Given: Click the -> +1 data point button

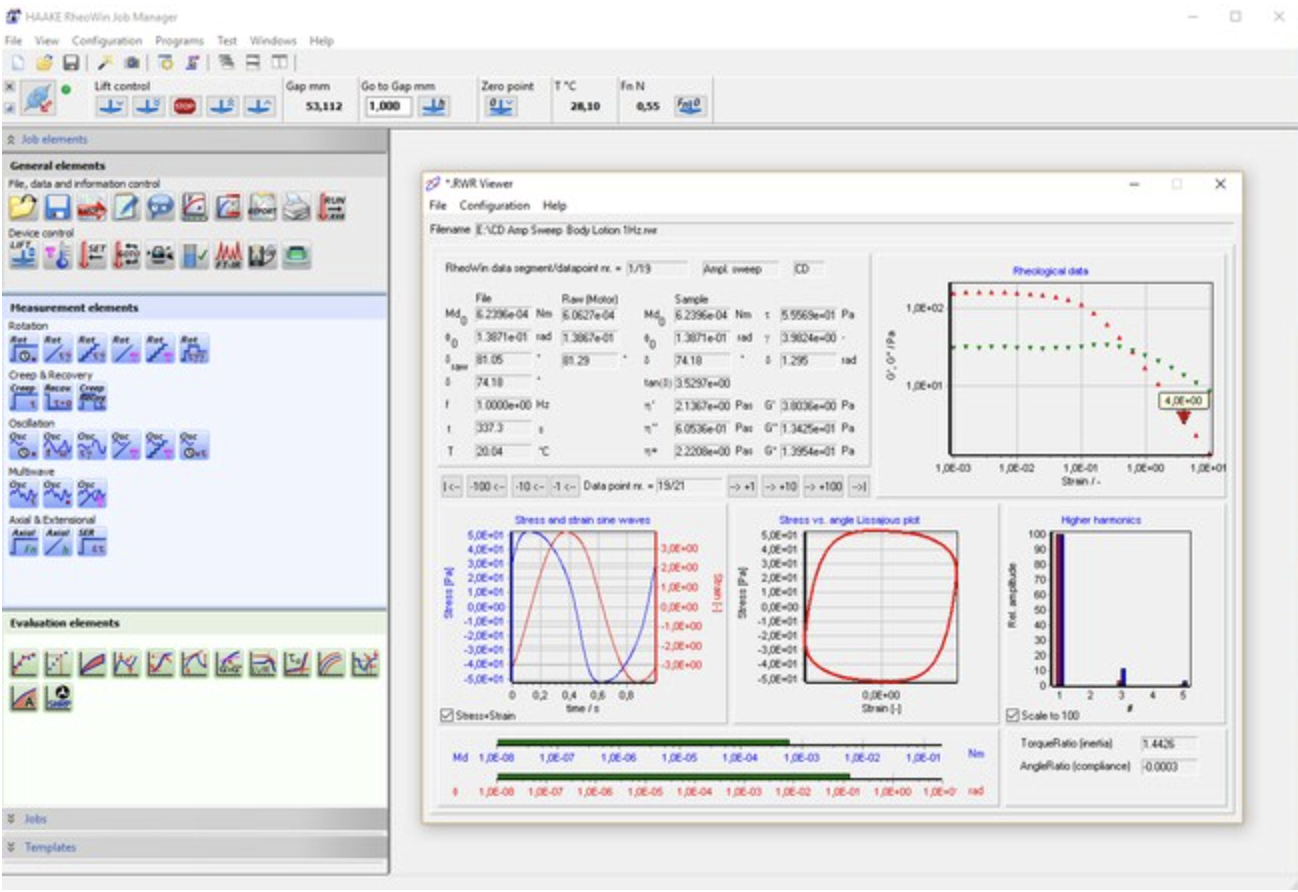Looking at the screenshot, I should [742, 486].
